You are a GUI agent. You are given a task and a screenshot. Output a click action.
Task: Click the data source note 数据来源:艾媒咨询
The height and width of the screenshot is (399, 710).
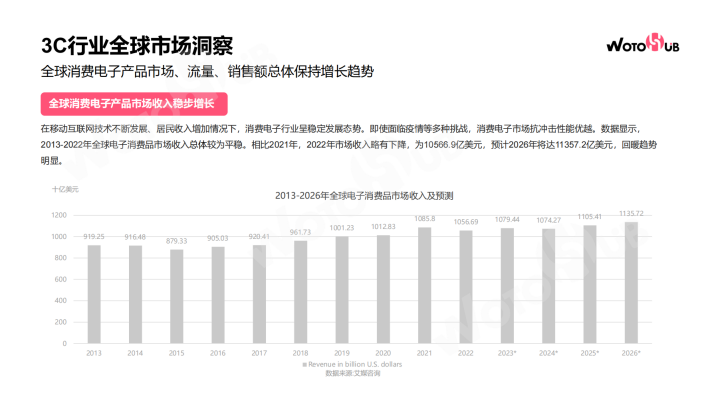(353, 373)
